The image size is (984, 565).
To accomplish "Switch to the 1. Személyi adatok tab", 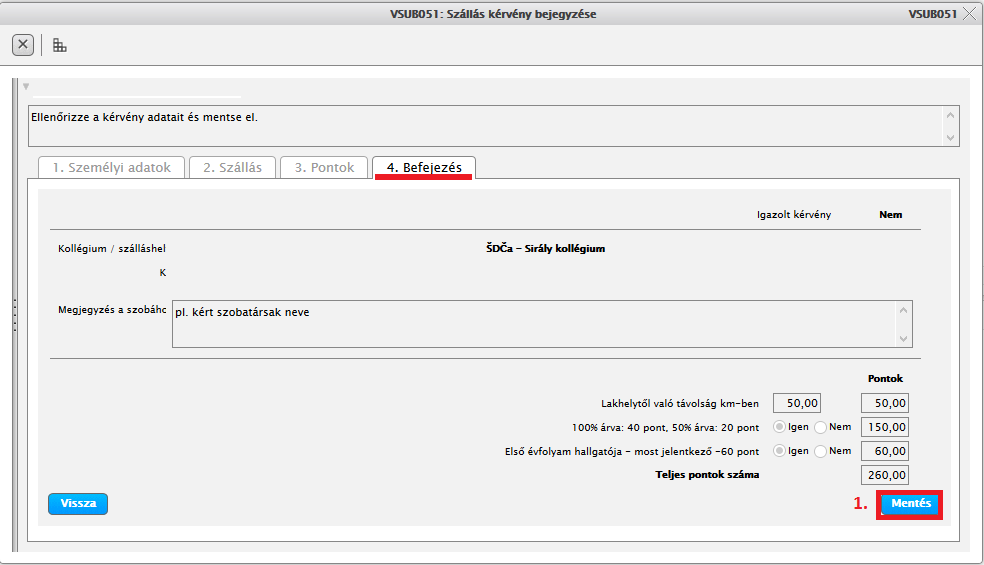I will pyautogui.click(x=111, y=168).
